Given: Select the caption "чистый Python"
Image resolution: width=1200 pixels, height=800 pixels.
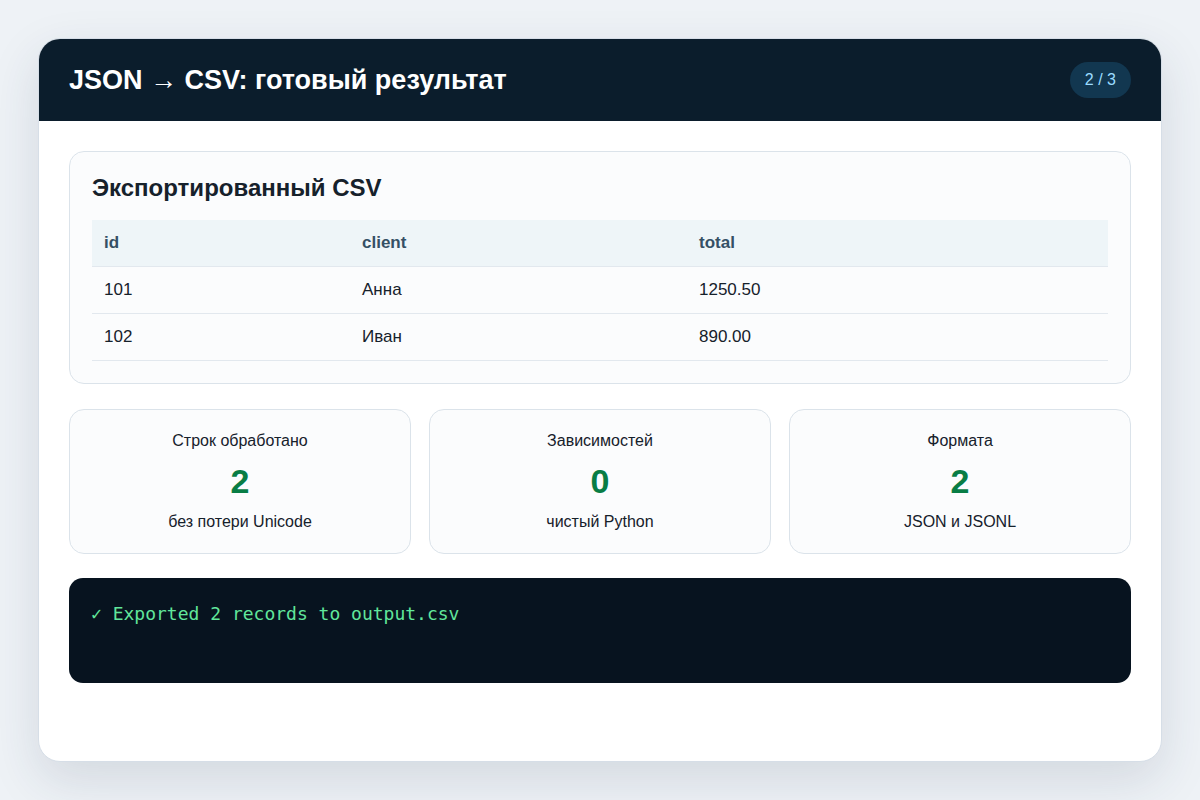Looking at the screenshot, I should (600, 522).
